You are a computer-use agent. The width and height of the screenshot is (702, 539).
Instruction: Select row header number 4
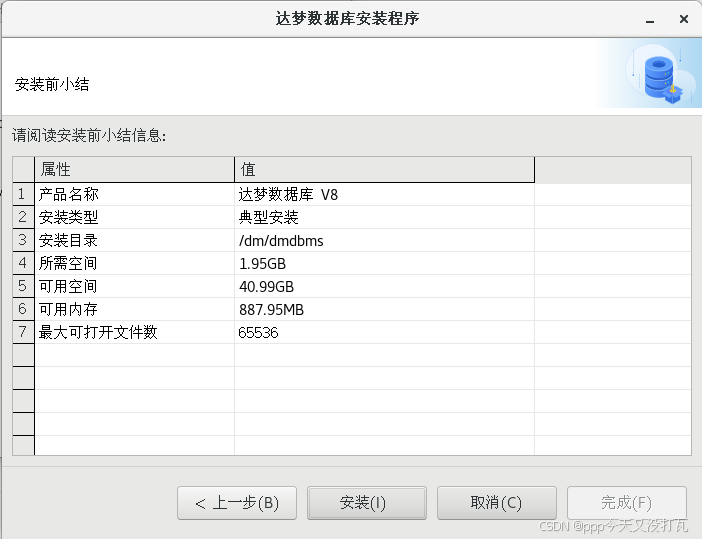click(x=23, y=263)
